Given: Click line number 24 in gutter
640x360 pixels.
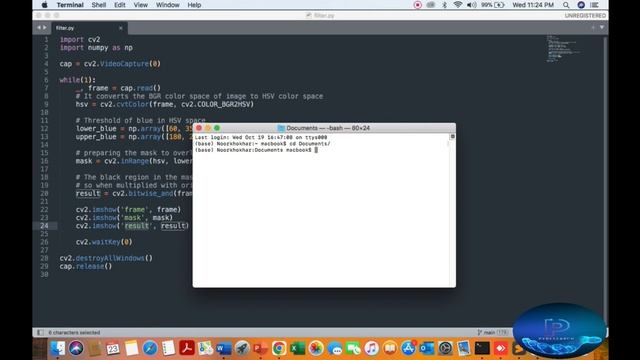Looking at the screenshot, I should click(x=44, y=226).
